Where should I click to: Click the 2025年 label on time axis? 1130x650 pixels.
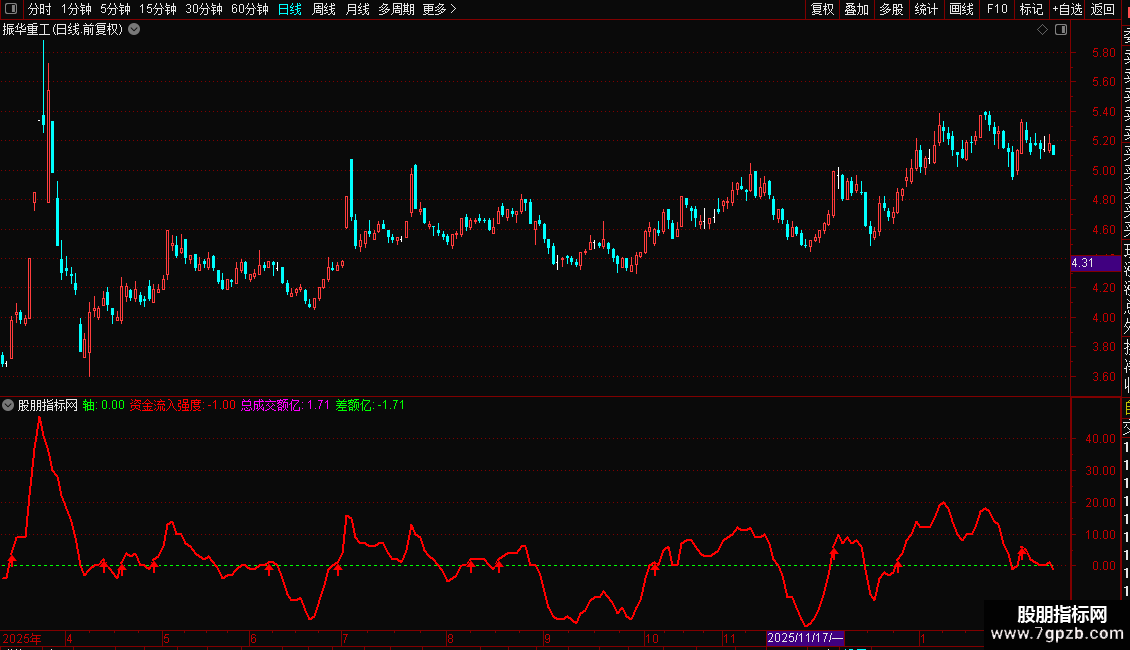pyautogui.click(x=22, y=638)
